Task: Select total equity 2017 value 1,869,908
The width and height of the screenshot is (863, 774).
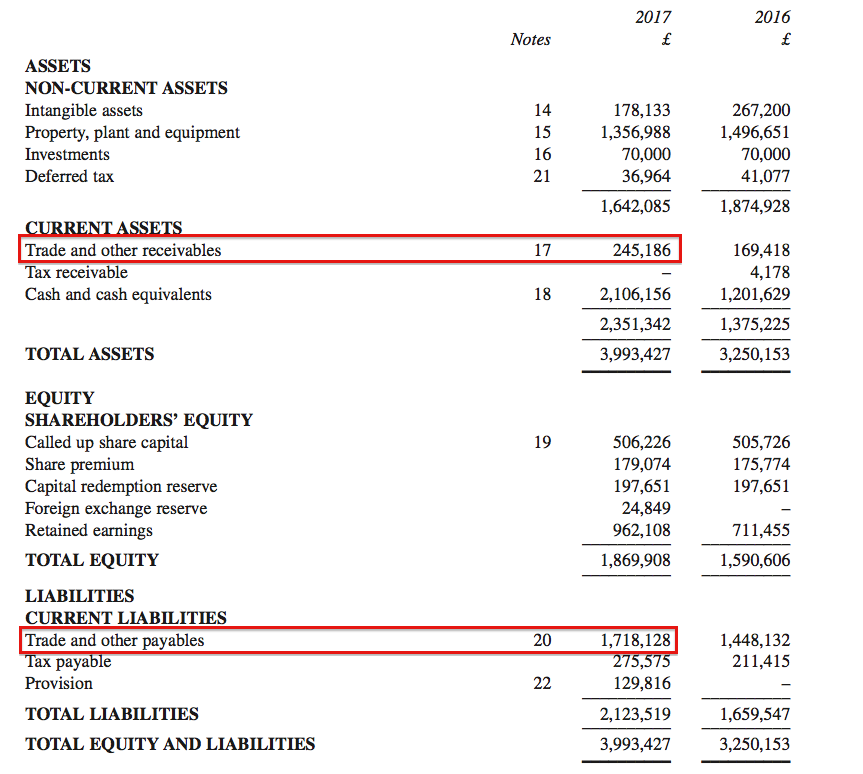Action: click(x=635, y=560)
